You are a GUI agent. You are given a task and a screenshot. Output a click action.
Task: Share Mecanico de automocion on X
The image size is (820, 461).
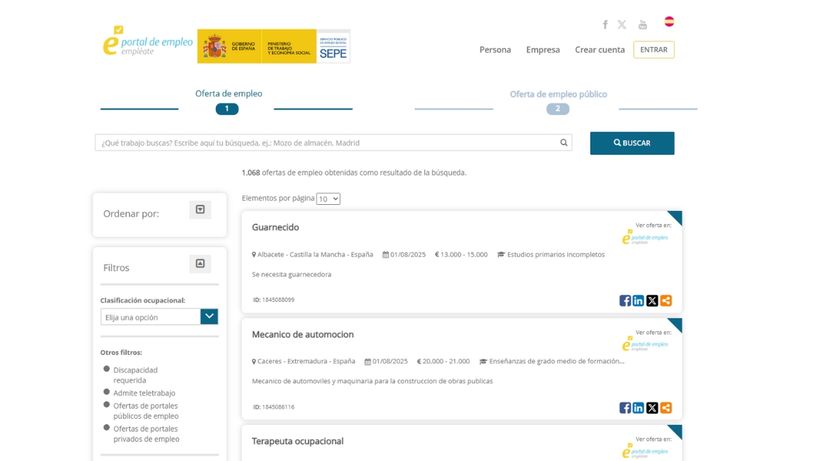point(652,408)
